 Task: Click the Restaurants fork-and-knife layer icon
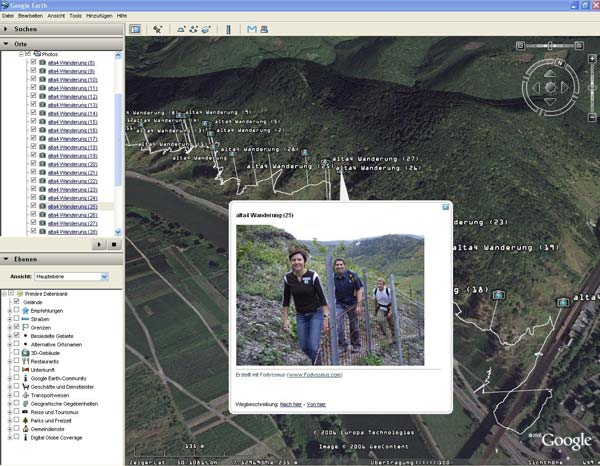(25, 361)
